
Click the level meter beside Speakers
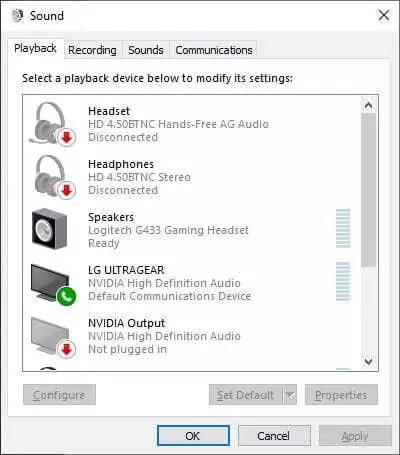(343, 228)
